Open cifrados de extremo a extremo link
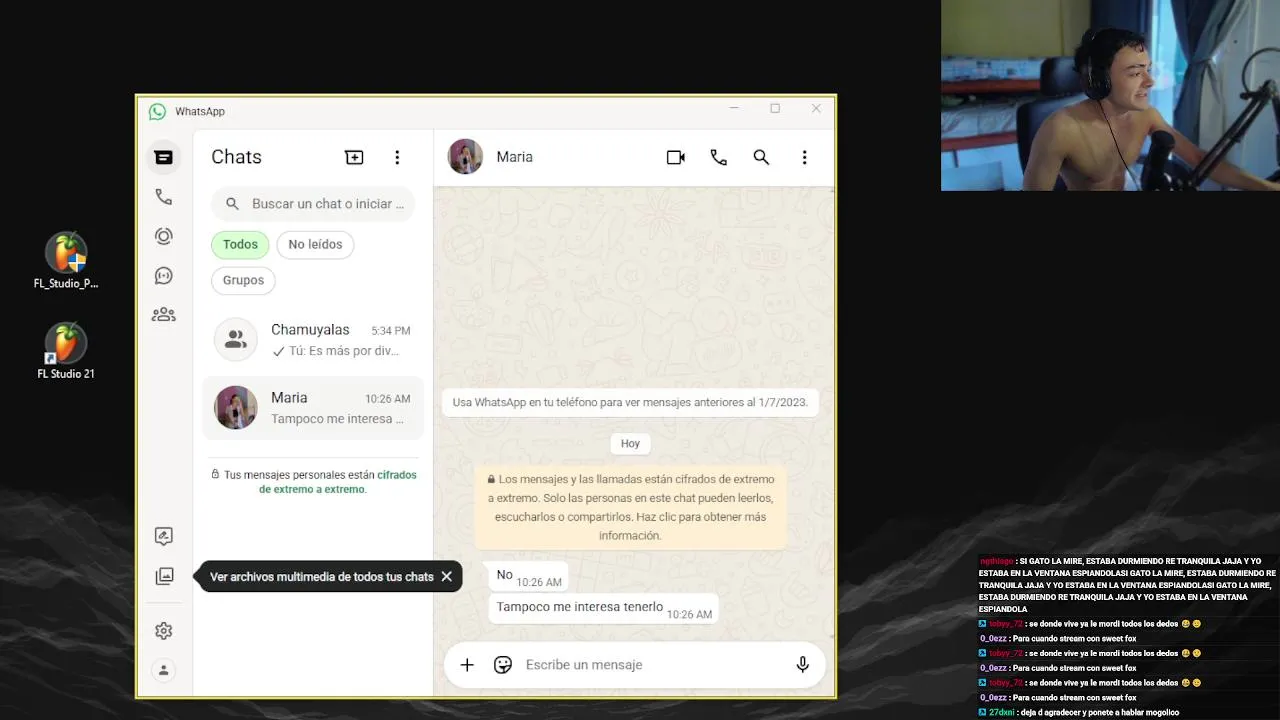1280x720 pixels. [x=338, y=482]
